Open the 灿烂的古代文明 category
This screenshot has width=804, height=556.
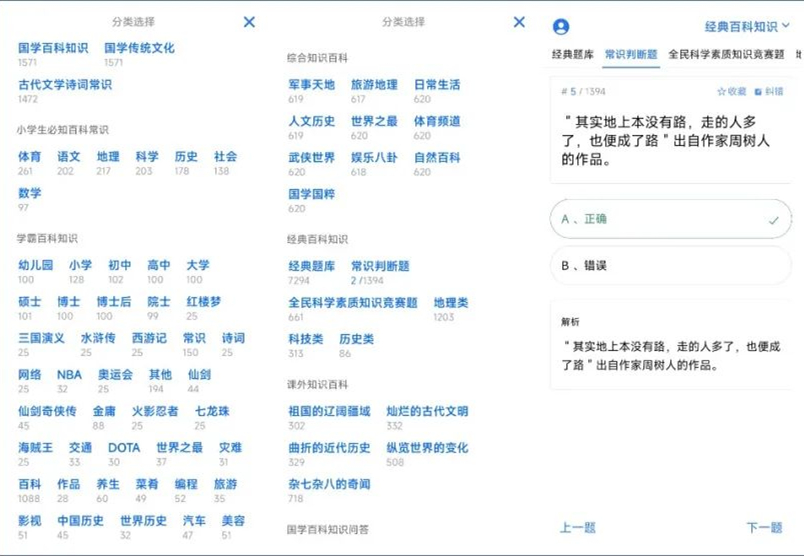point(427,411)
